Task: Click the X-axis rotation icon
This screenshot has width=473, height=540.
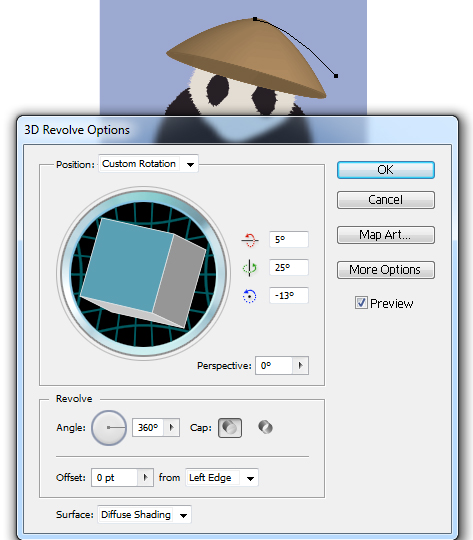Action: tap(250, 240)
